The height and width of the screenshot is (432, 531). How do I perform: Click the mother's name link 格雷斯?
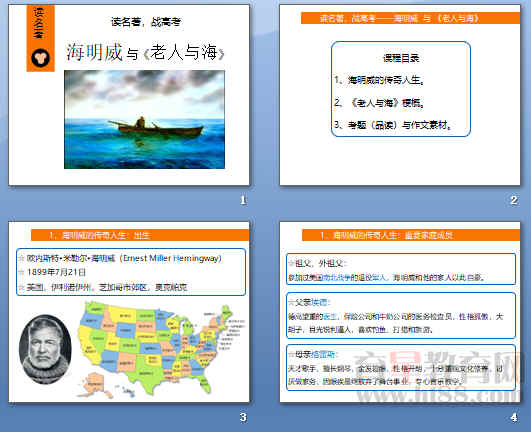pos(323,354)
